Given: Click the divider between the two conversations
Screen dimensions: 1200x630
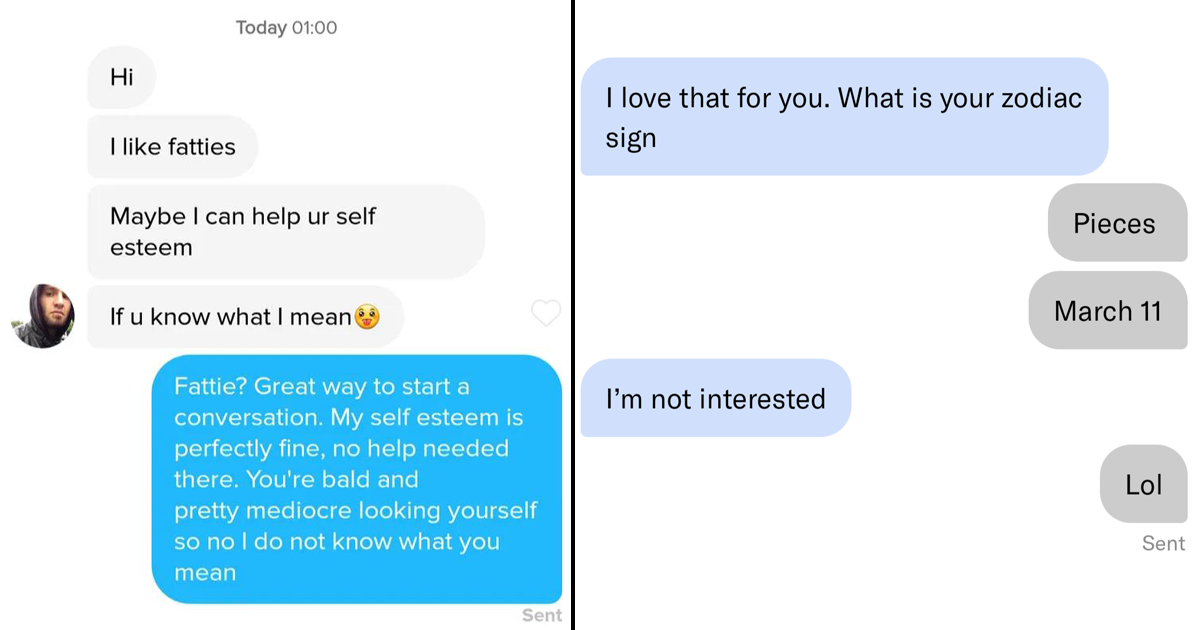Looking at the screenshot, I should (574, 315).
